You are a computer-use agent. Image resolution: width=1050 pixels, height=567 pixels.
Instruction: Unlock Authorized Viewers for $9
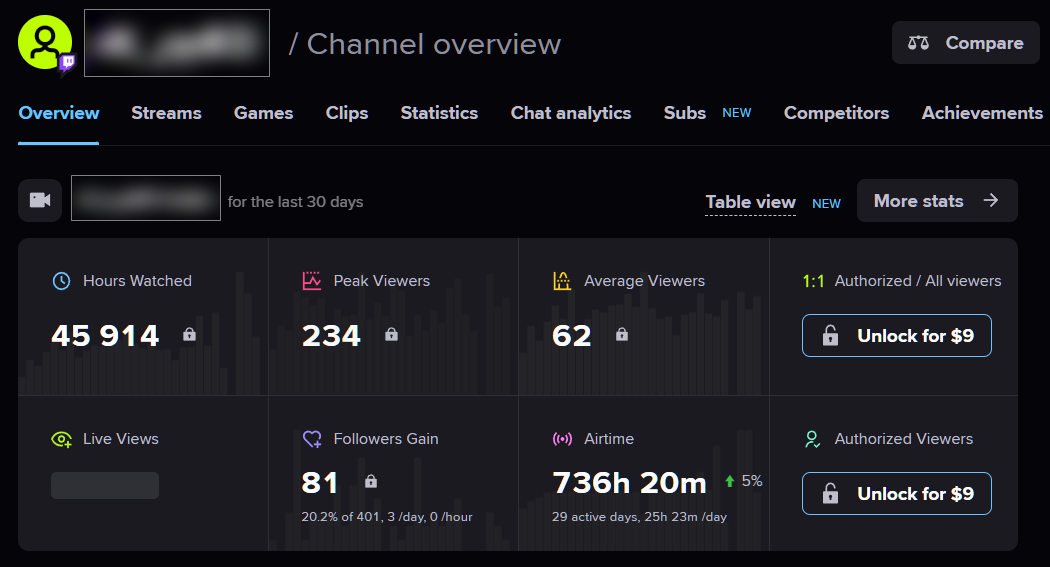[x=897, y=493]
